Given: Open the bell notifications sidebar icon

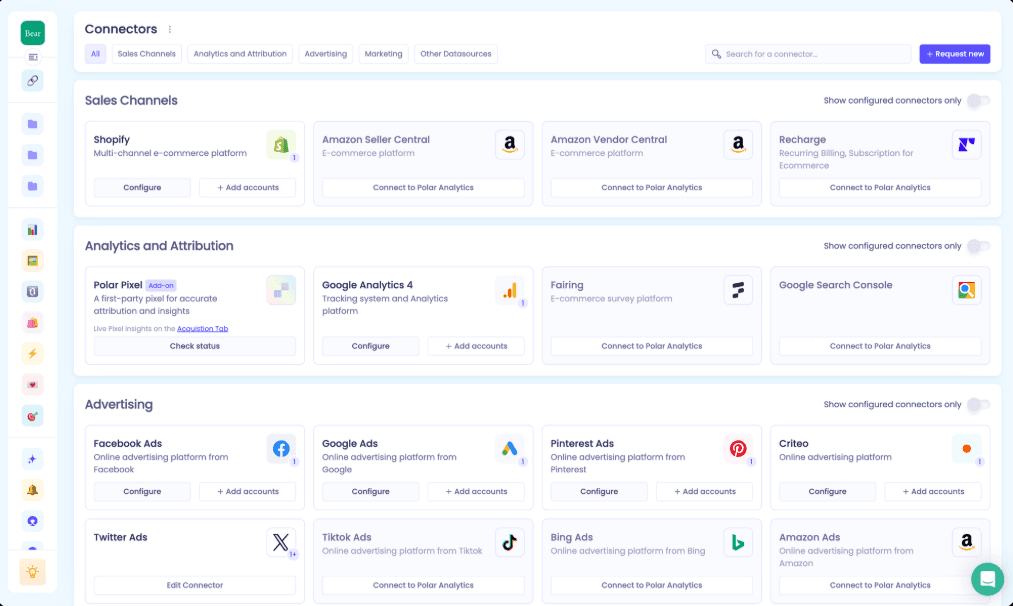Looking at the screenshot, I should point(32,490).
